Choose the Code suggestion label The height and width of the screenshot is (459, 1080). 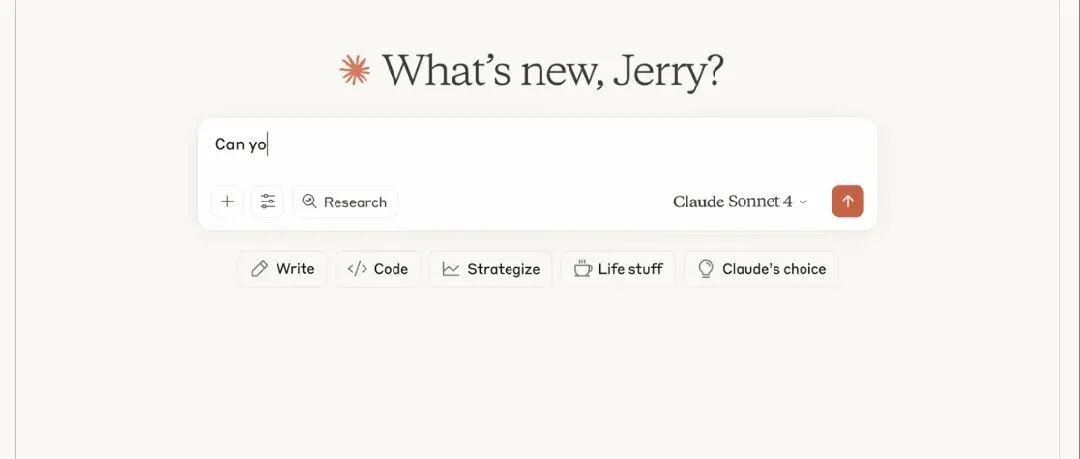coord(391,269)
